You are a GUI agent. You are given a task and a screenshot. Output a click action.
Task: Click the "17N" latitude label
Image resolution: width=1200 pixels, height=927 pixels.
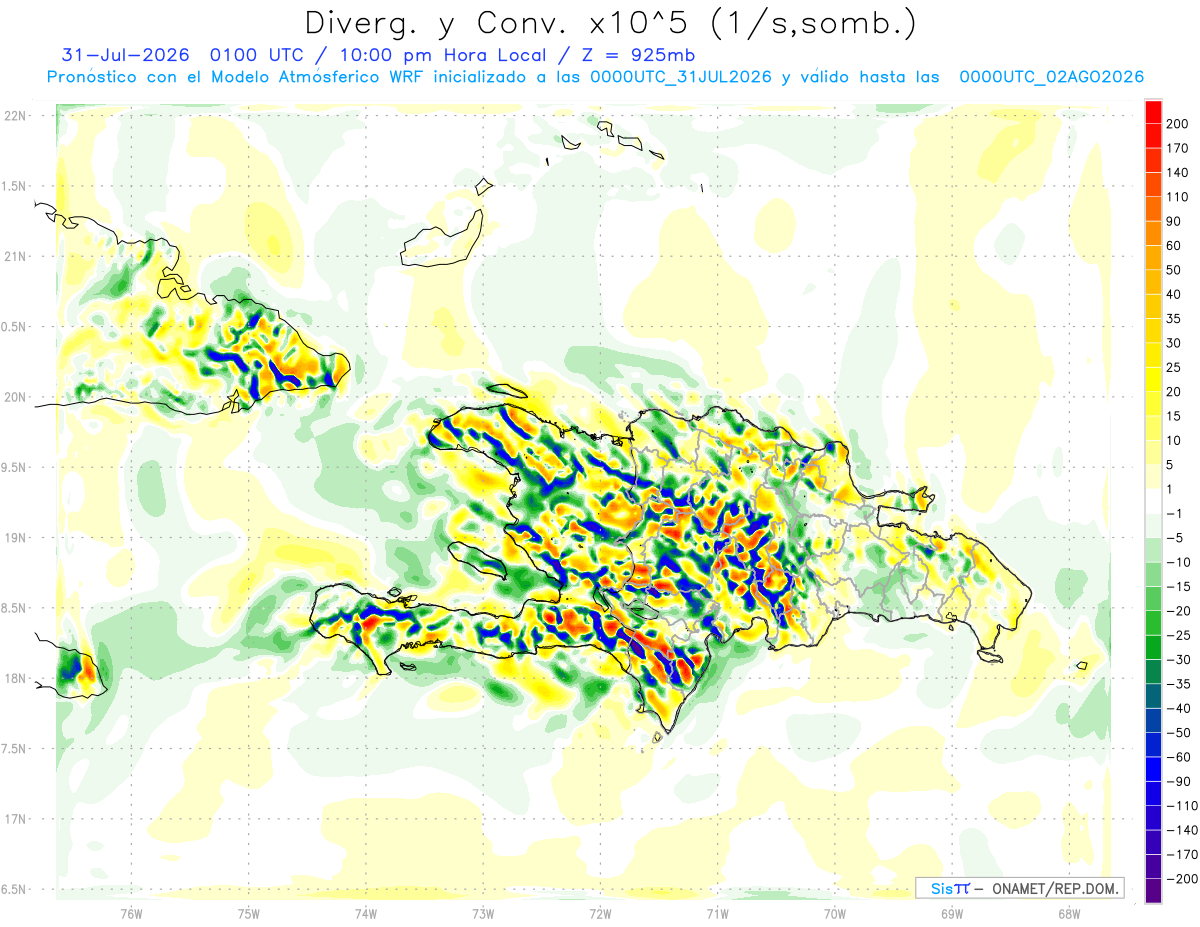click(x=17, y=819)
